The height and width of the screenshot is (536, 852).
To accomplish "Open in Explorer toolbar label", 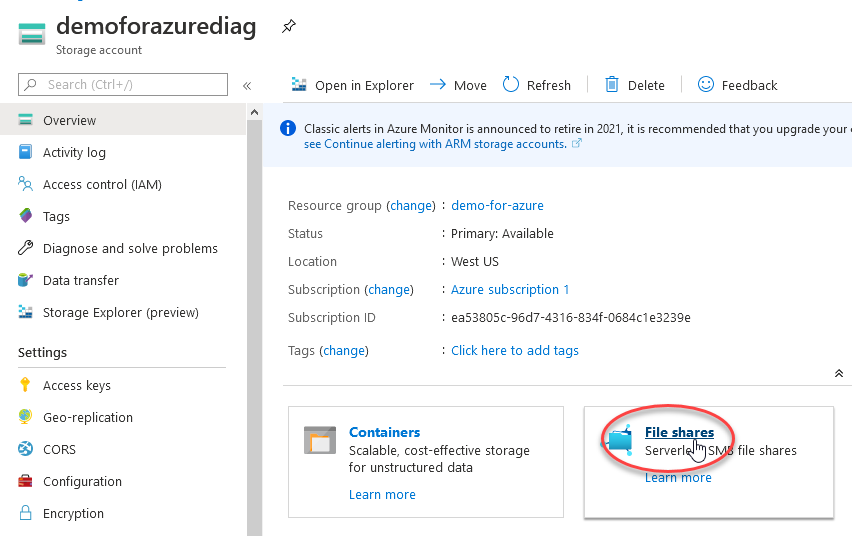I will tap(365, 85).
